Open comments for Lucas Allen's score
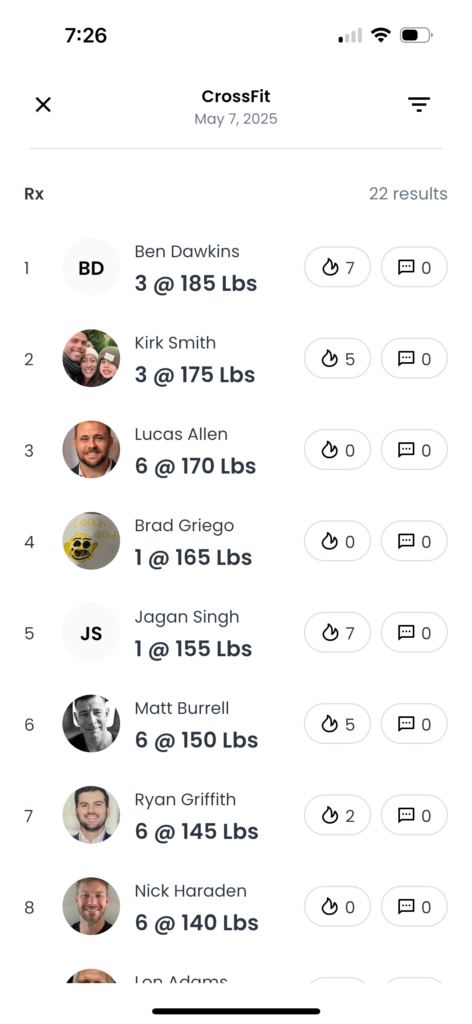Viewport: 472px width, 1024px height. 415,450
